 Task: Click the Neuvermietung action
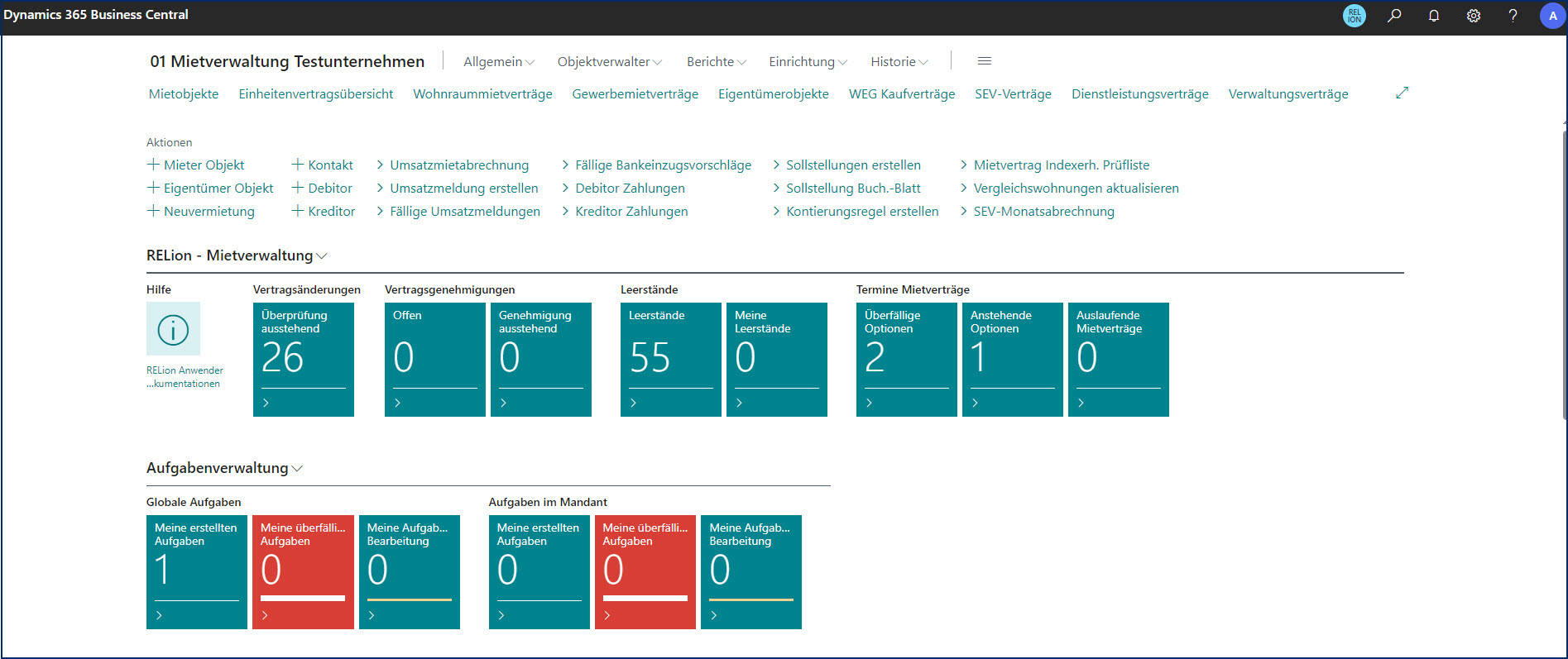click(x=209, y=212)
